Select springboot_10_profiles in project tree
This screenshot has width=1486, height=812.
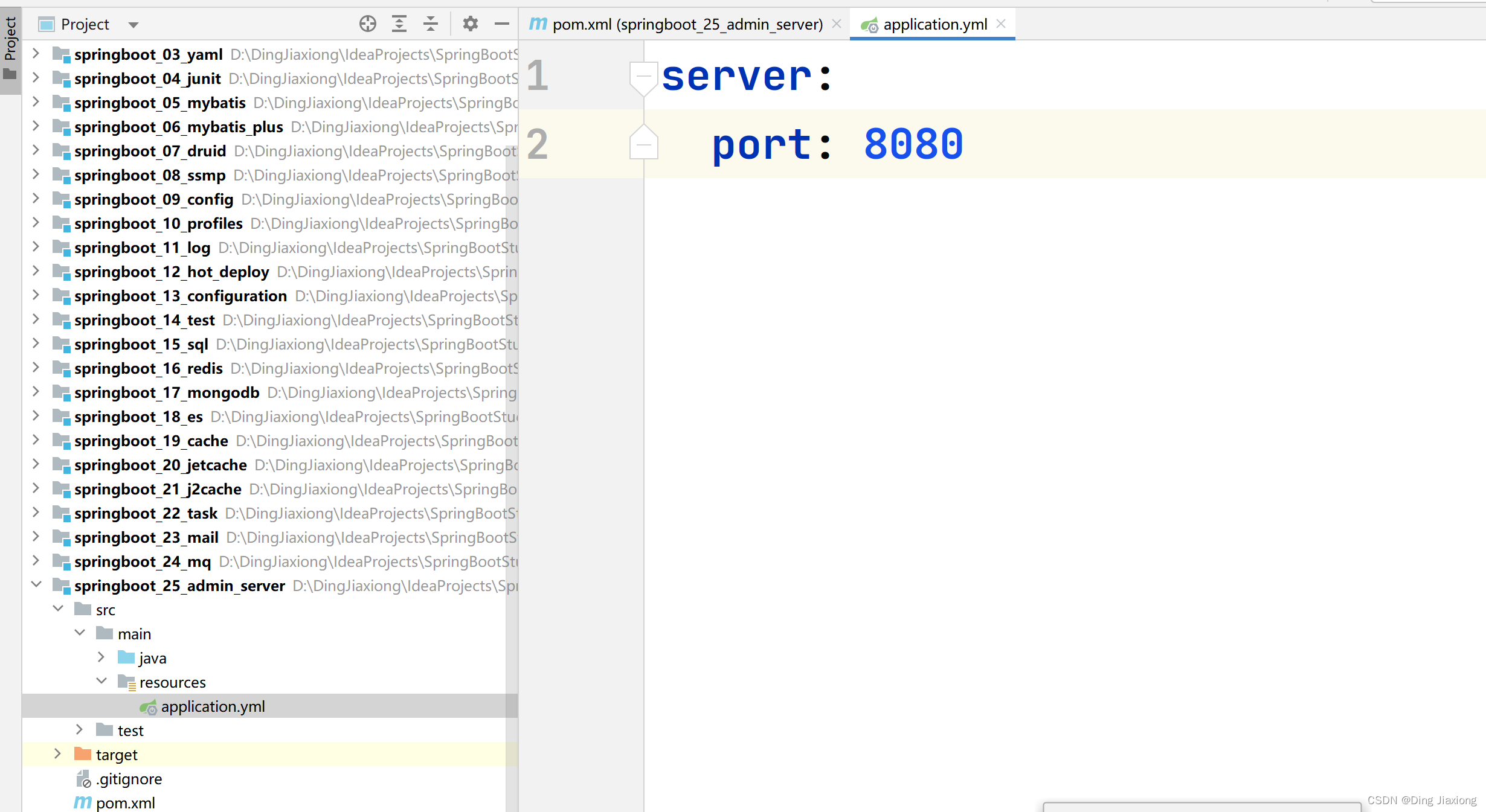(159, 223)
